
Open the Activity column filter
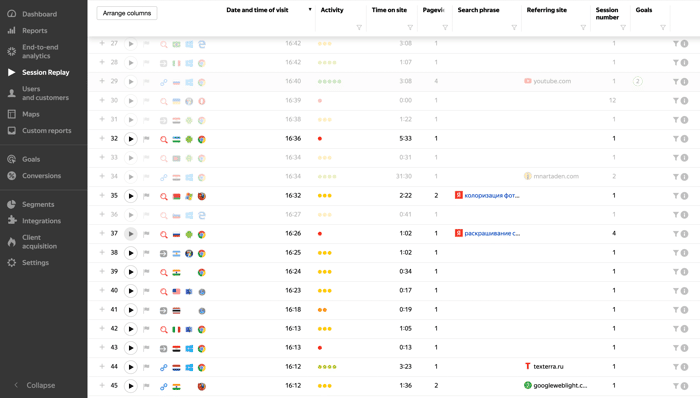point(359,28)
